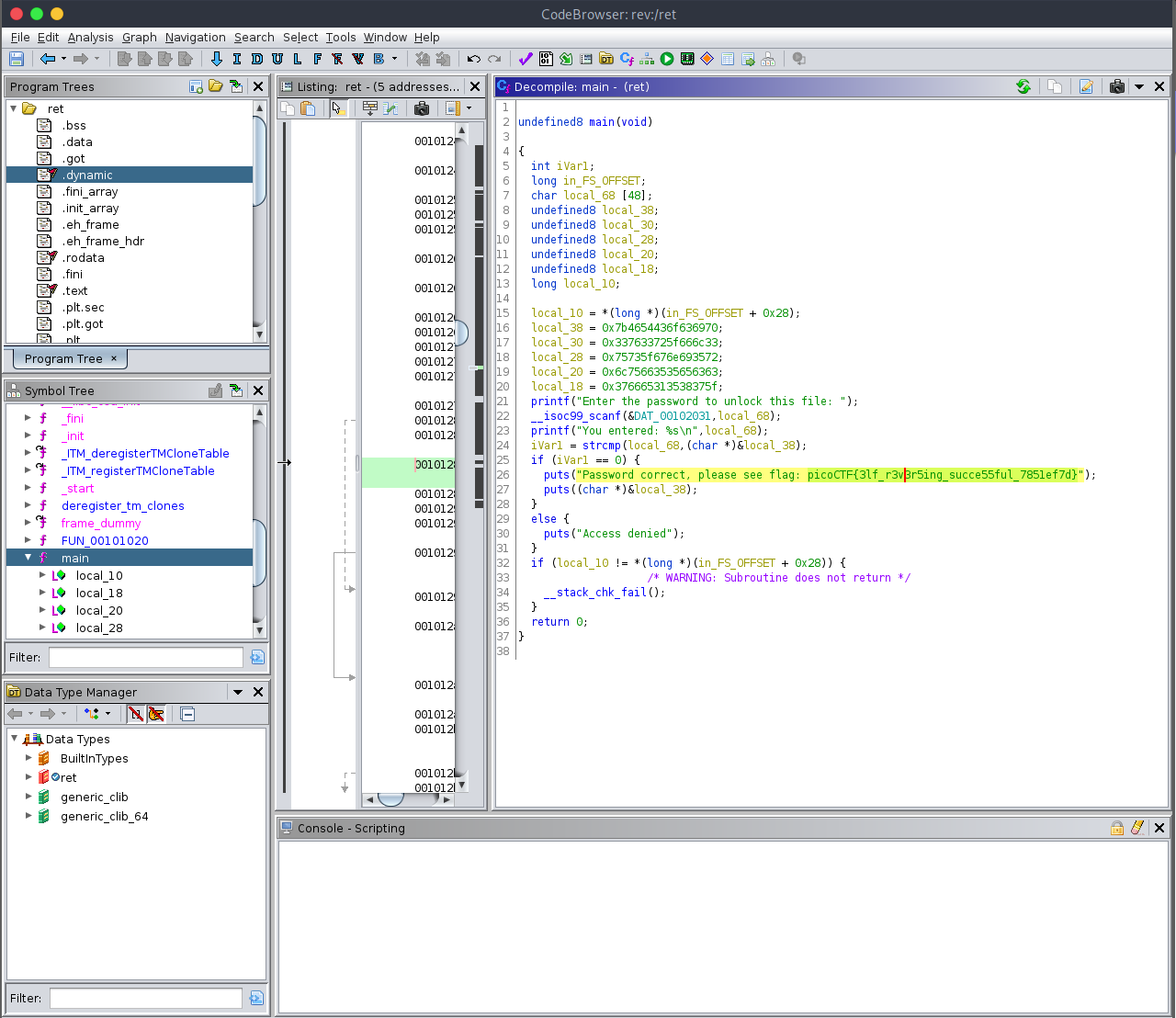This screenshot has width=1176, height=1018.
Task: Open the File menu
Action: point(20,37)
